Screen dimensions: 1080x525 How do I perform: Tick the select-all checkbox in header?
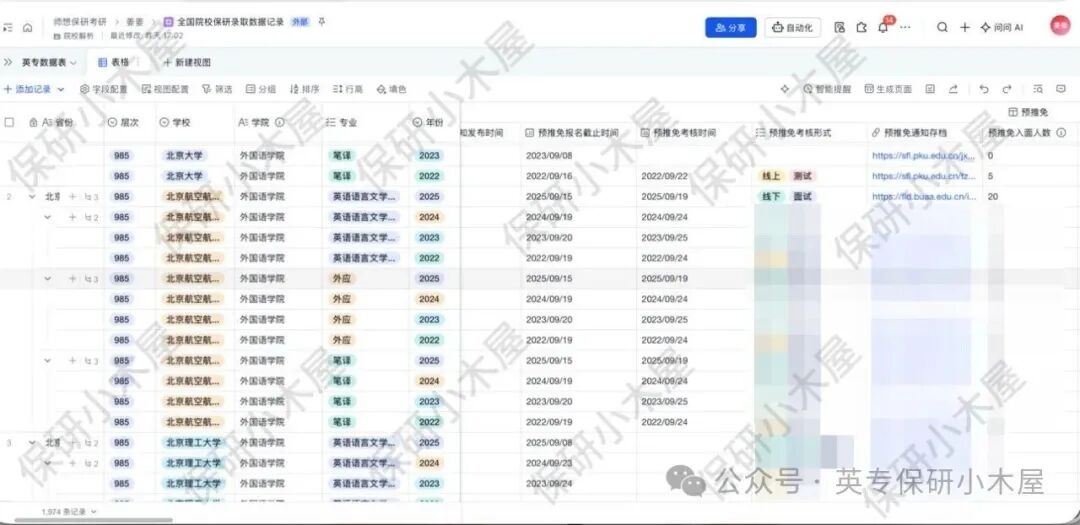pos(9,122)
